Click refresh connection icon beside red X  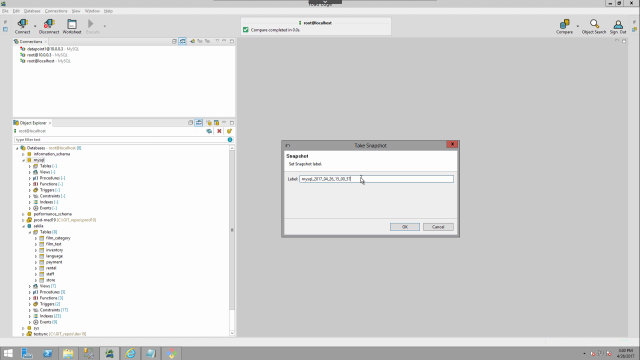tap(209, 131)
